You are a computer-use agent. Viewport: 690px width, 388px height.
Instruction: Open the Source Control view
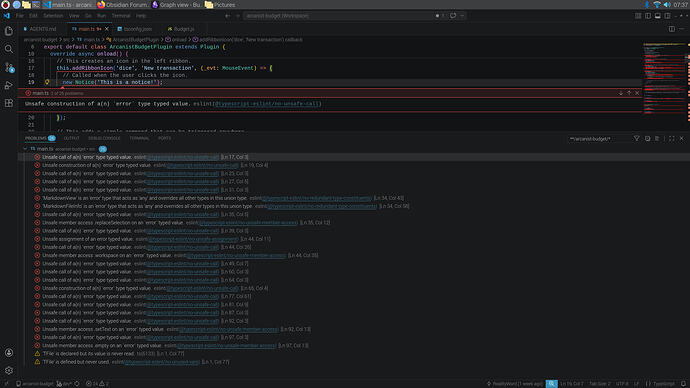[x=8, y=67]
